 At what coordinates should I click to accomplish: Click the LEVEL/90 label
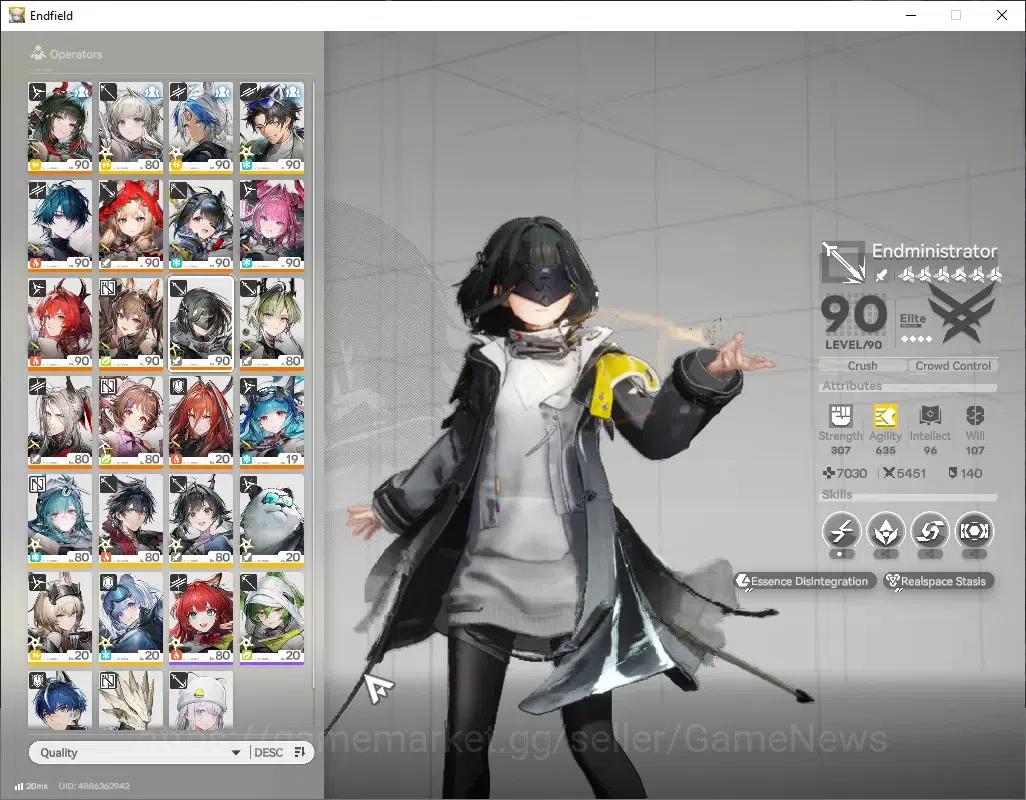coord(853,345)
